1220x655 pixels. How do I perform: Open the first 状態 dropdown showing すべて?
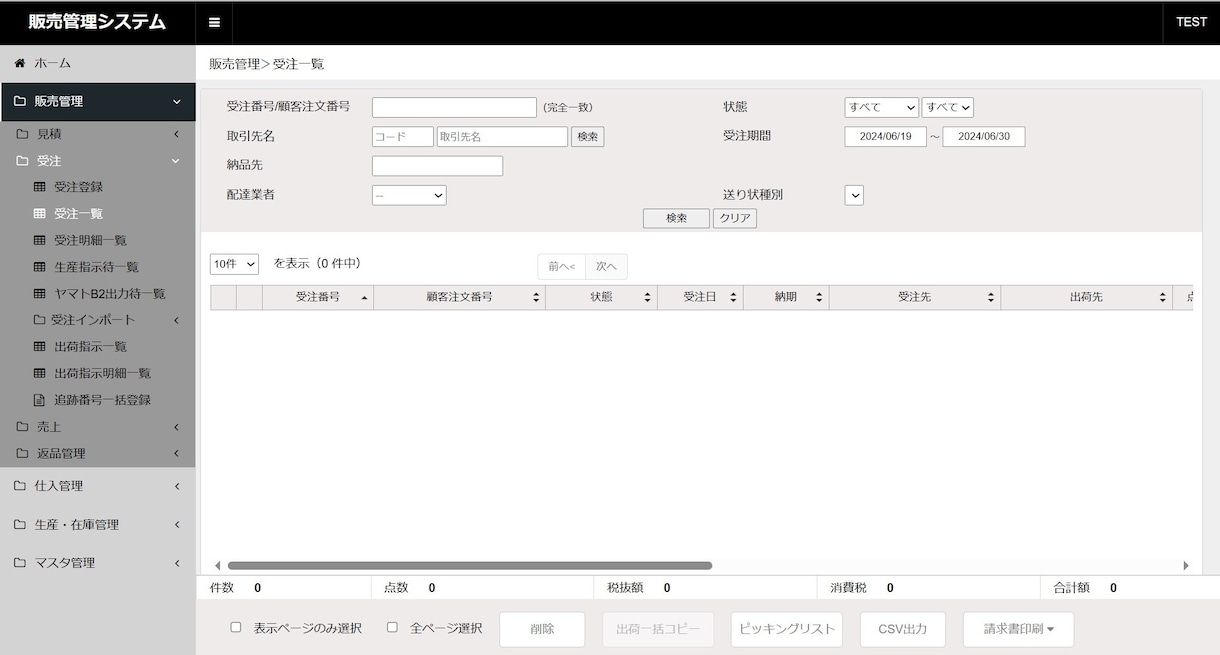point(881,107)
